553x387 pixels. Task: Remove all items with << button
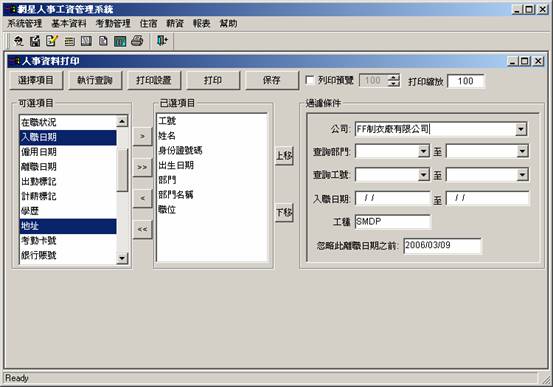142,229
